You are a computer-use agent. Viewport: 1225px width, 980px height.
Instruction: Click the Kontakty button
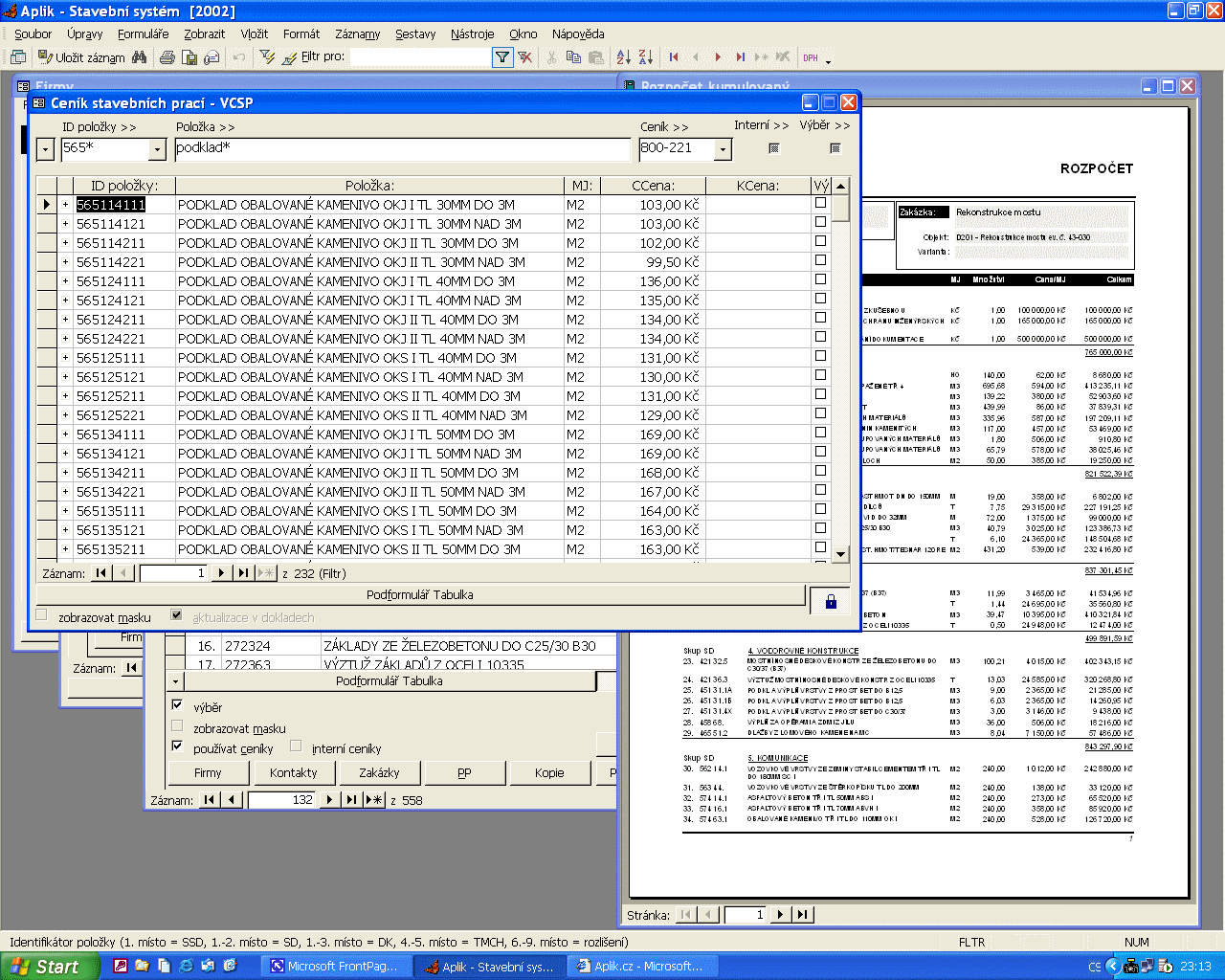click(x=293, y=772)
